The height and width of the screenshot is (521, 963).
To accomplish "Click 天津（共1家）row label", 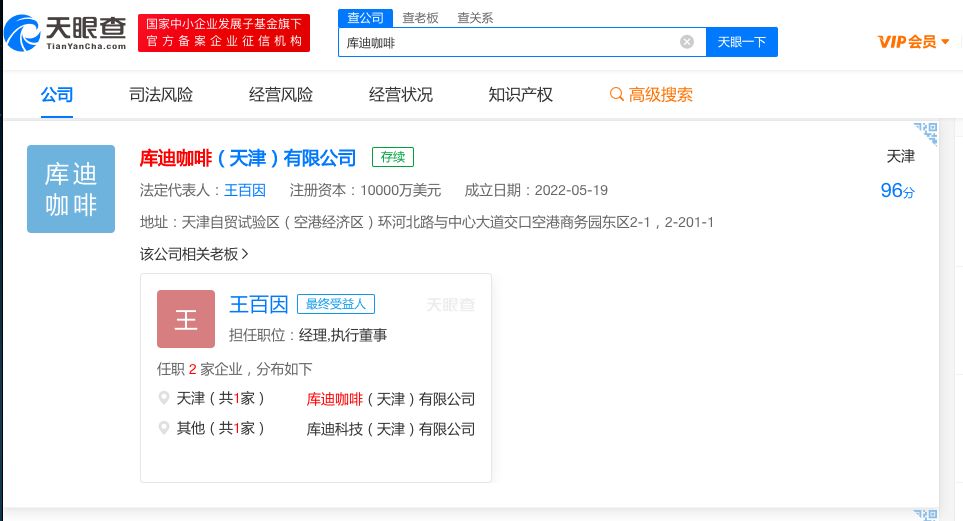I will (220, 399).
